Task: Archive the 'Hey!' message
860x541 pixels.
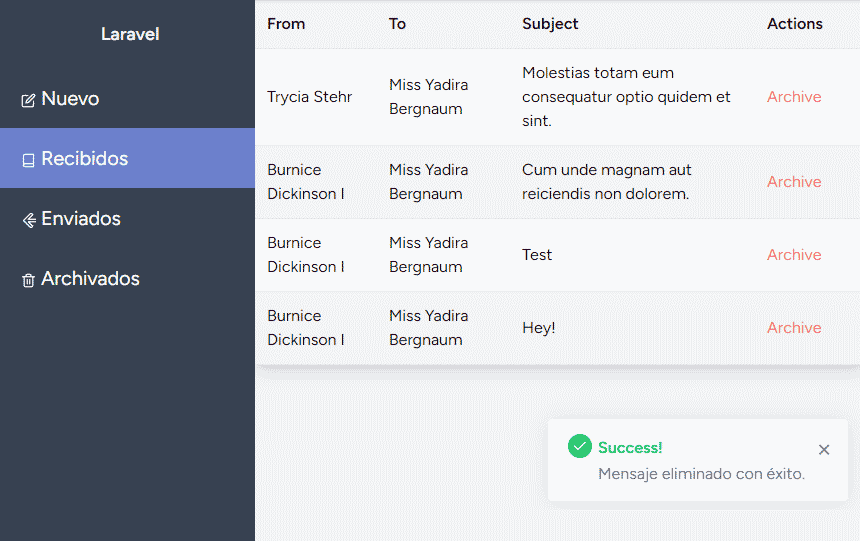Action: [x=794, y=328]
